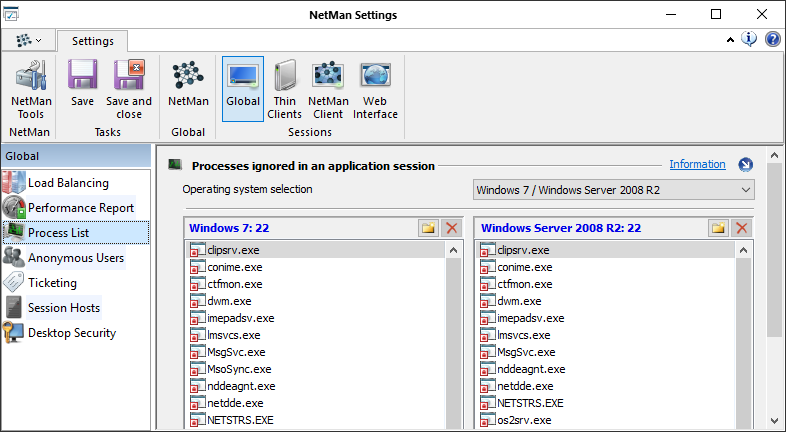Switch to the Settings ribbon tab
The image size is (786, 432).
coord(91,41)
